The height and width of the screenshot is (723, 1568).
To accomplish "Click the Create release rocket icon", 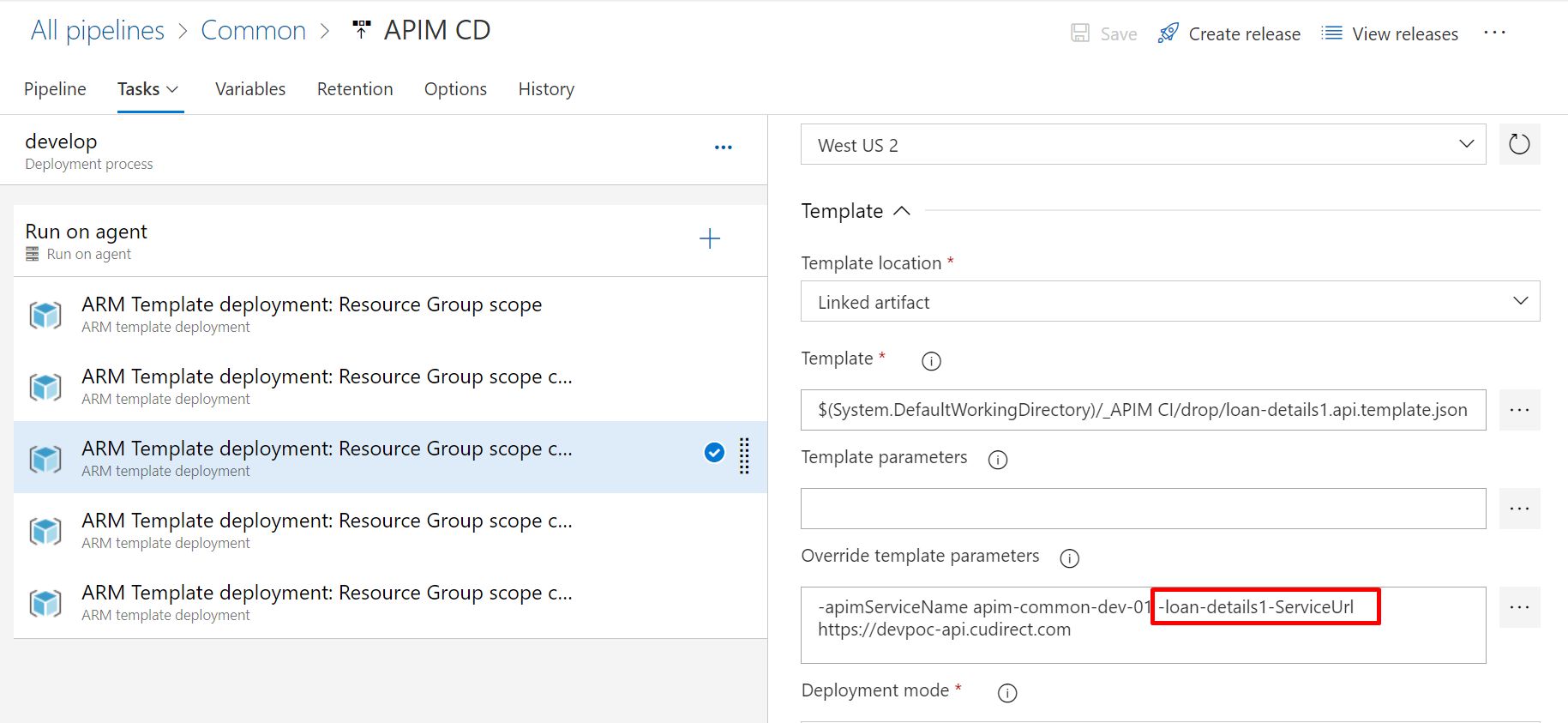I will (x=1168, y=33).
